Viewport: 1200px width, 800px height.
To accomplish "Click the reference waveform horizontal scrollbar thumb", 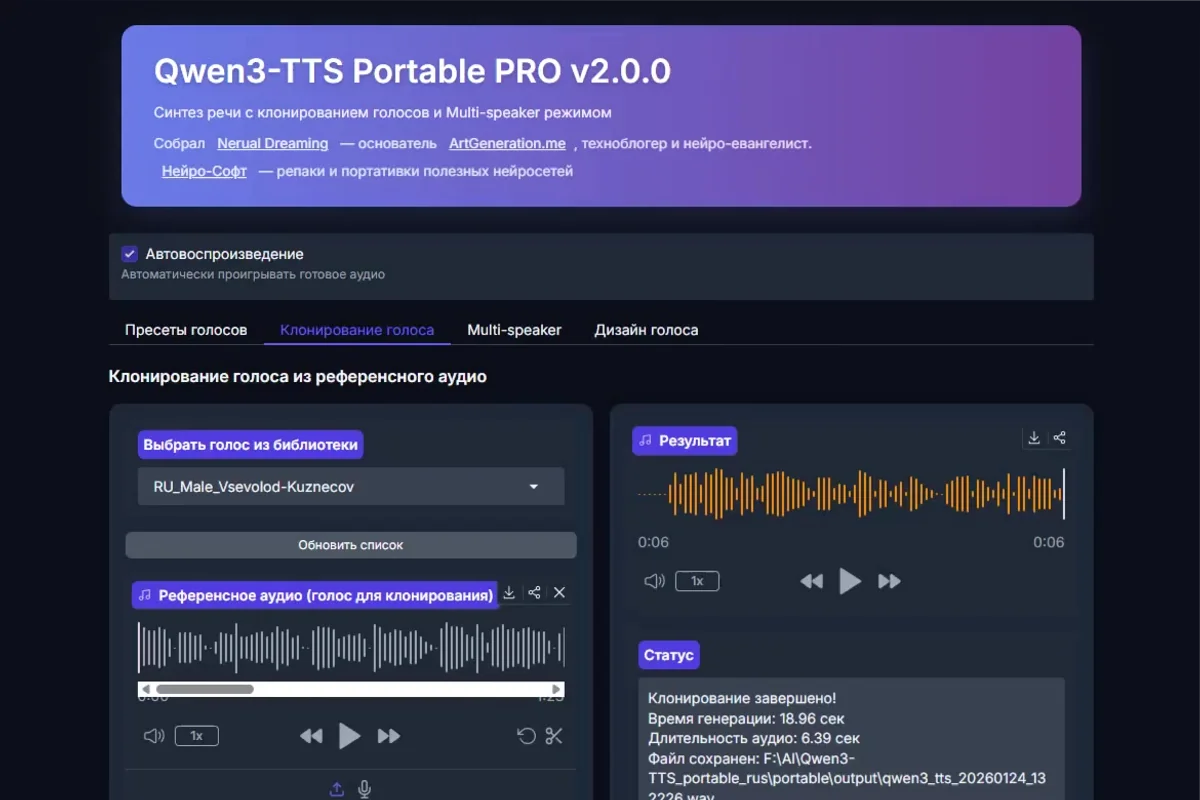I will point(204,689).
